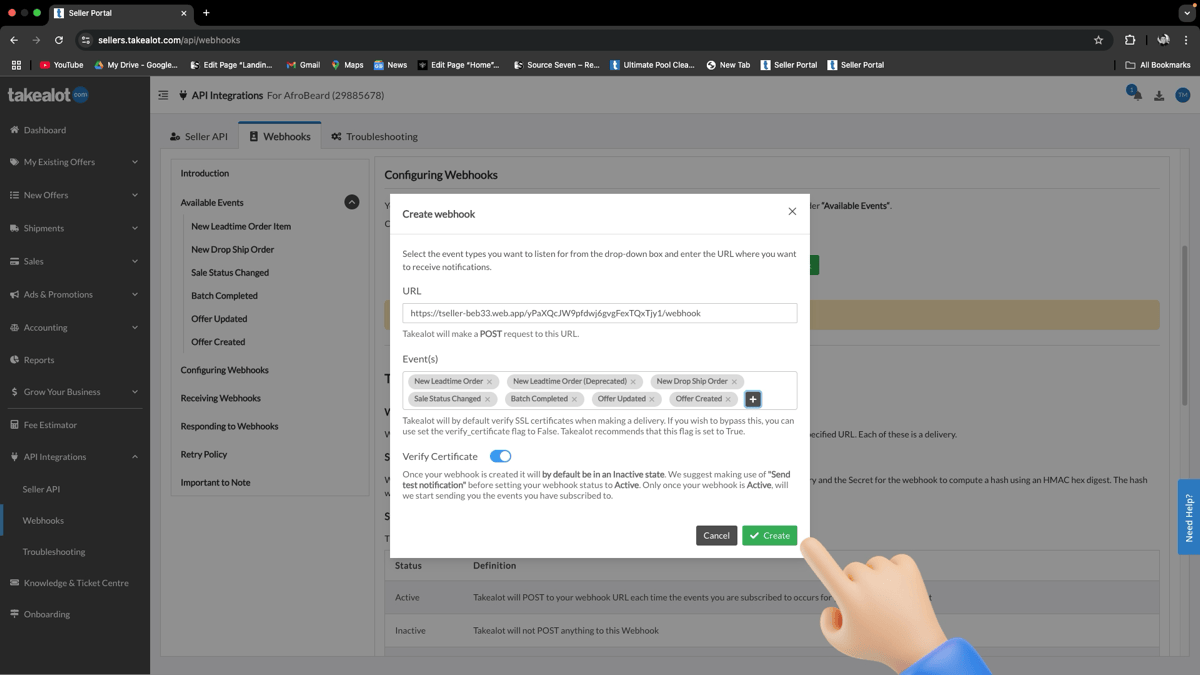Remove the New Leadtime Order event tag
1200x675 pixels.
click(489, 382)
